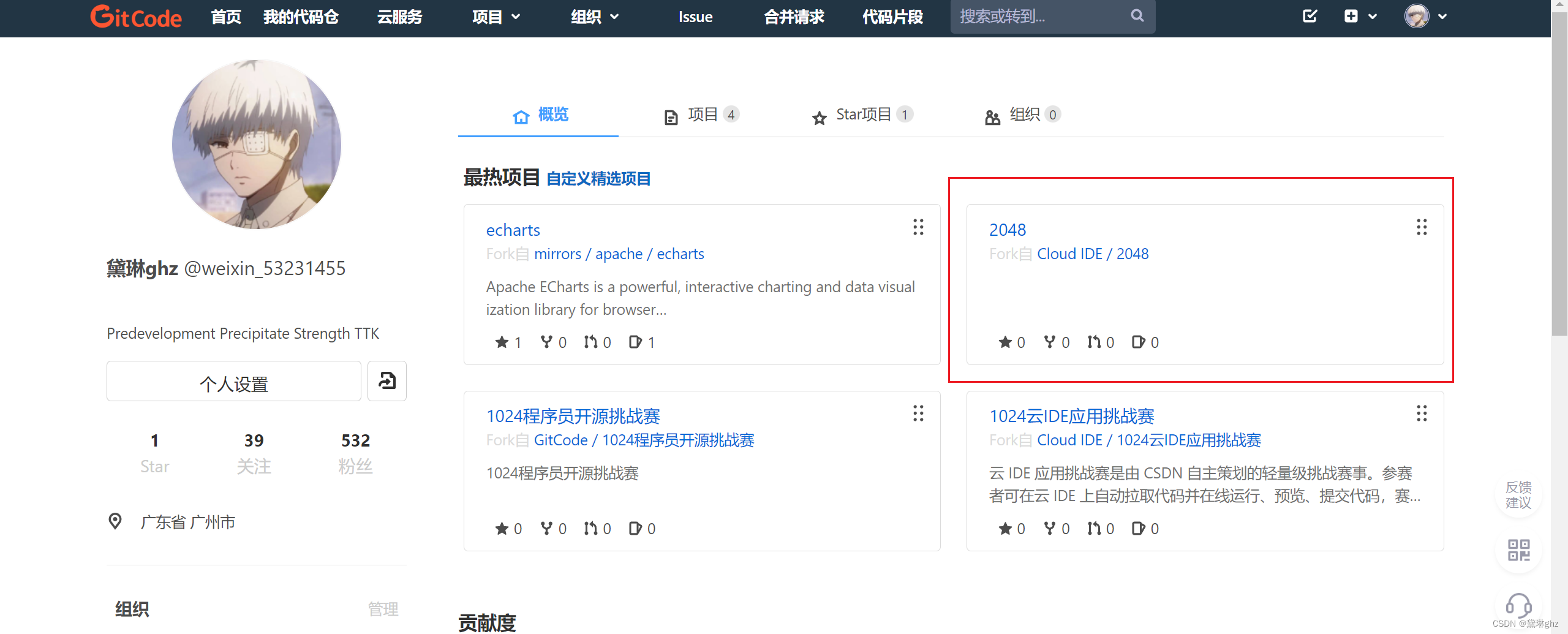
Task: Click the star icon on 1024云IDE应用挑战赛 card
Action: tap(1005, 529)
